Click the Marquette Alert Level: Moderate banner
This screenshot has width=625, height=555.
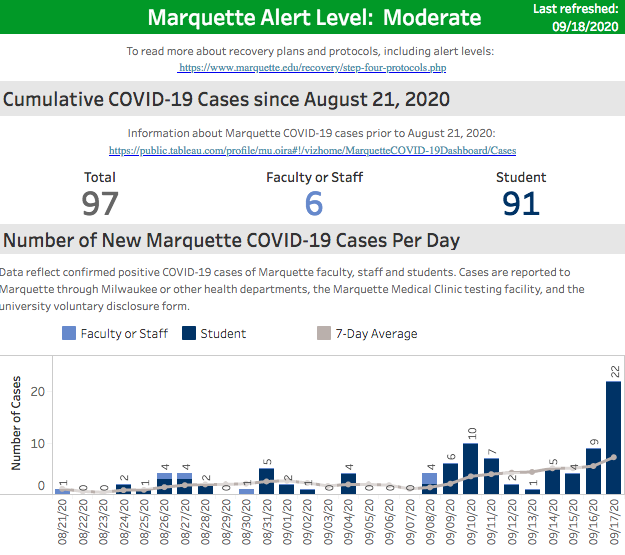click(x=314, y=18)
